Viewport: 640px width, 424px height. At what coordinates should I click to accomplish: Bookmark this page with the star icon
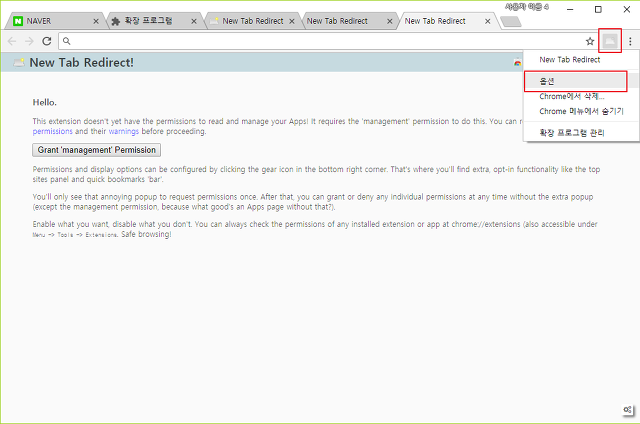coord(590,41)
